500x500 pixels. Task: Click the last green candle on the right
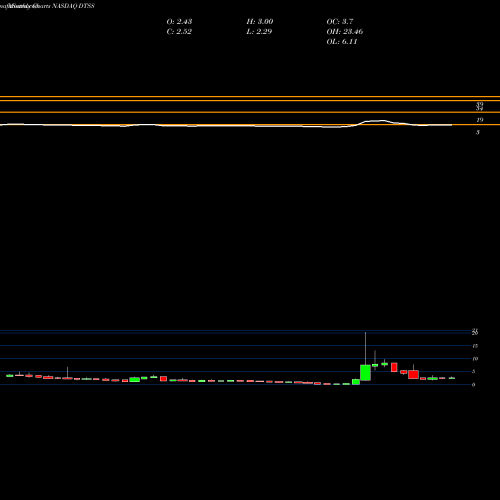pos(452,378)
